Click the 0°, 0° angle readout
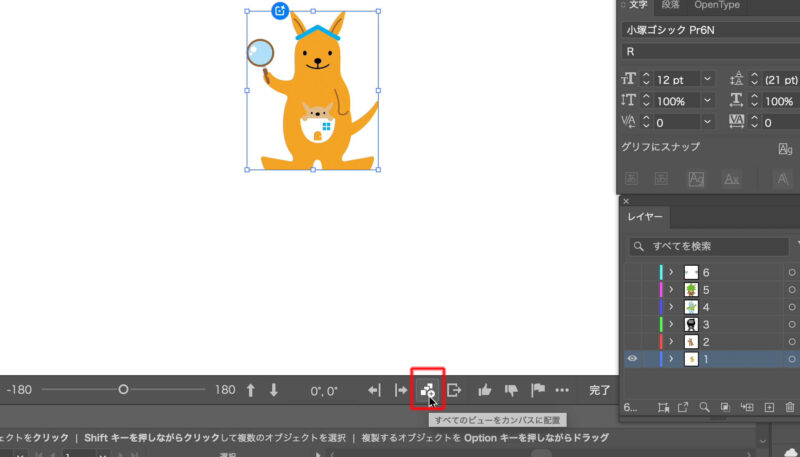The image size is (800, 457). coord(324,391)
